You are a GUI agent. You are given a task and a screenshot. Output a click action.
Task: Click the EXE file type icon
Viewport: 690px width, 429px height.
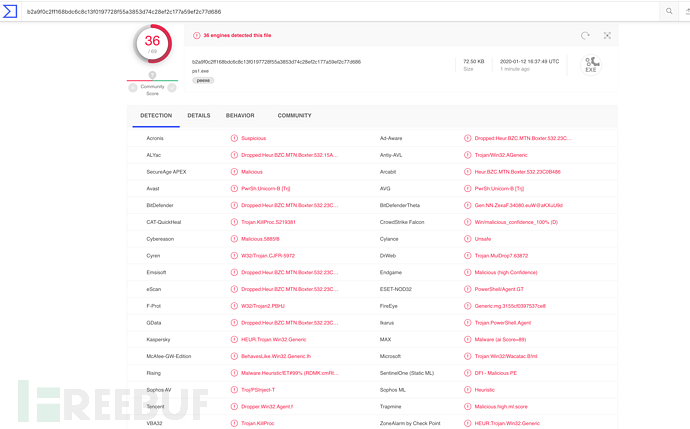591,65
